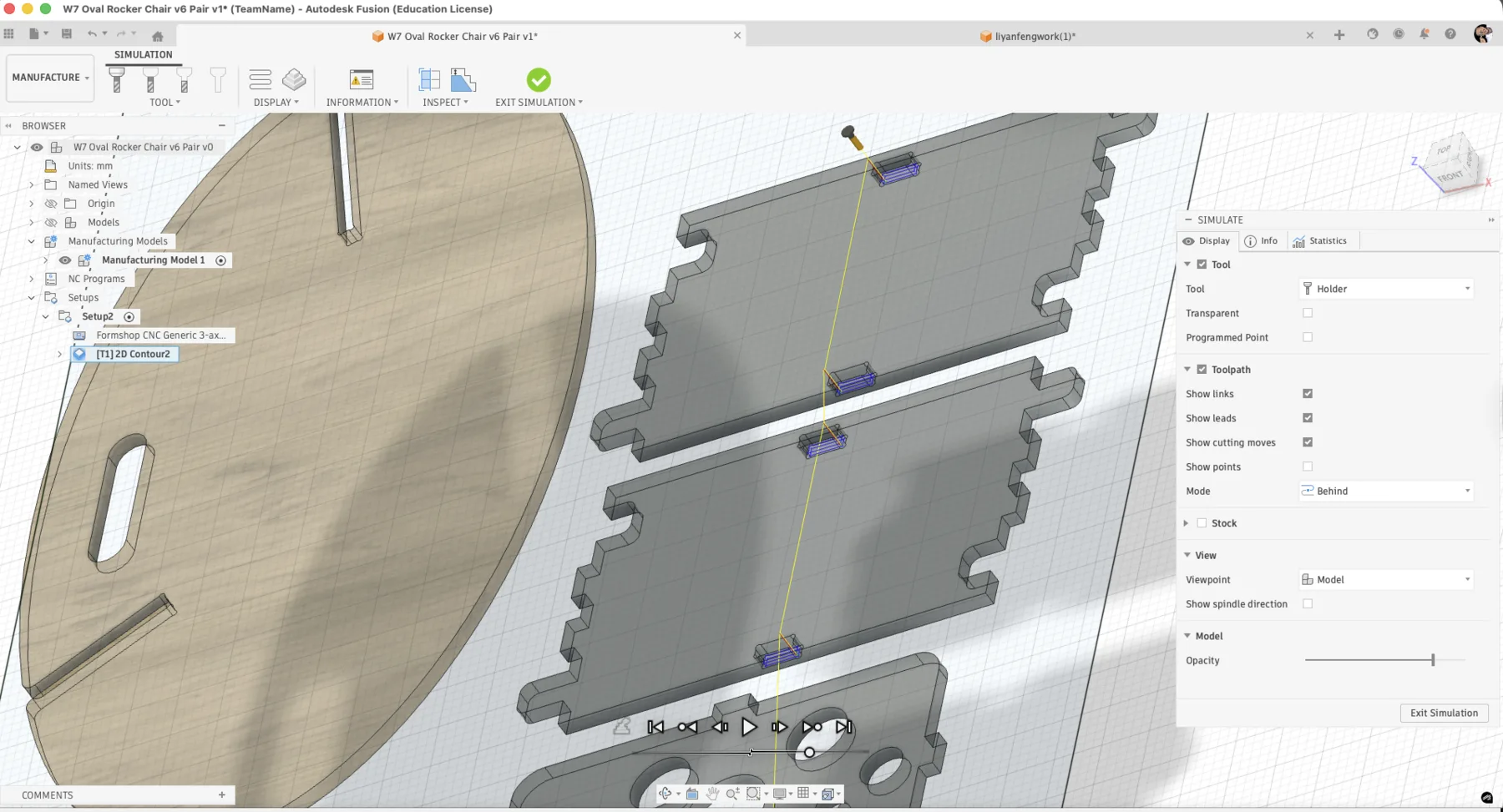Screen dimensions: 1503x812
Task: Select the Zoom tool in the navigation bar
Action: 732,793
